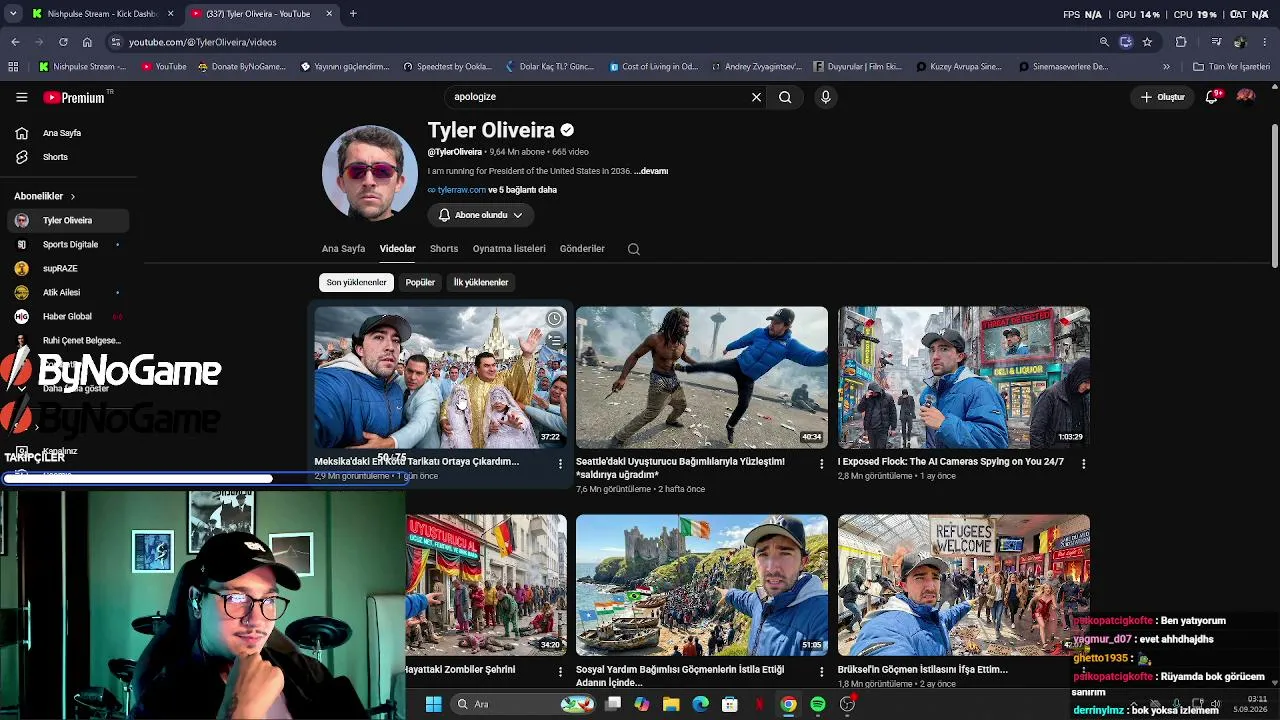Search within channel using the magnifier icon

coord(633,249)
